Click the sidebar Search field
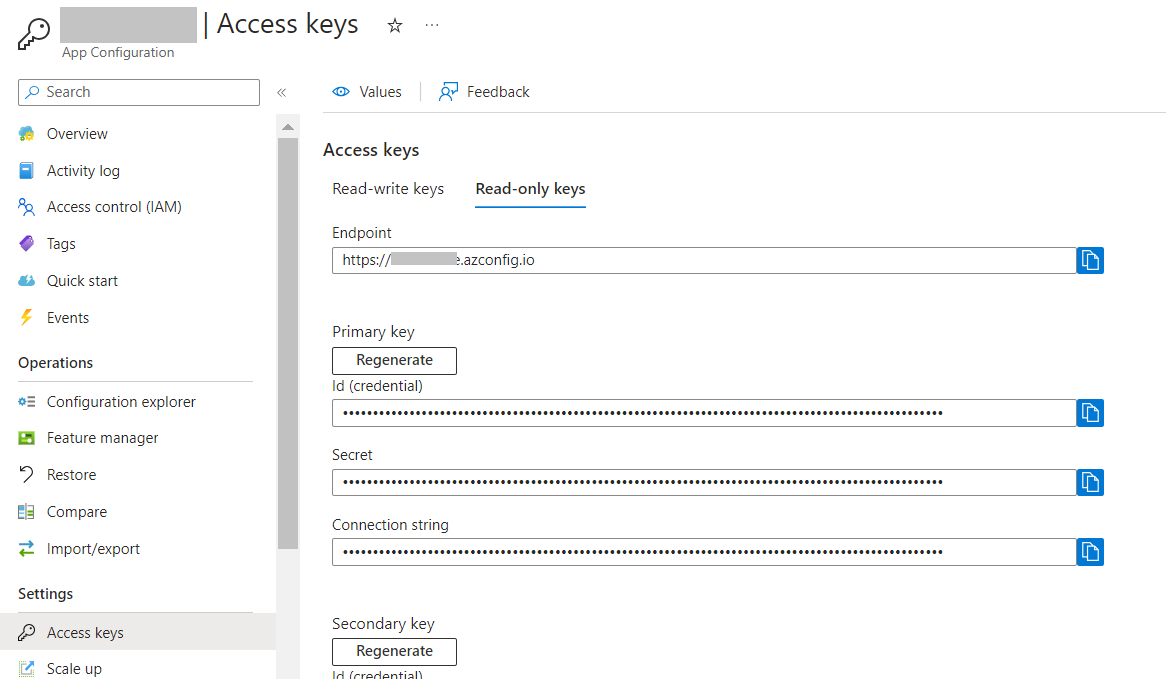Screen dimensions: 1166x679 click(x=139, y=92)
